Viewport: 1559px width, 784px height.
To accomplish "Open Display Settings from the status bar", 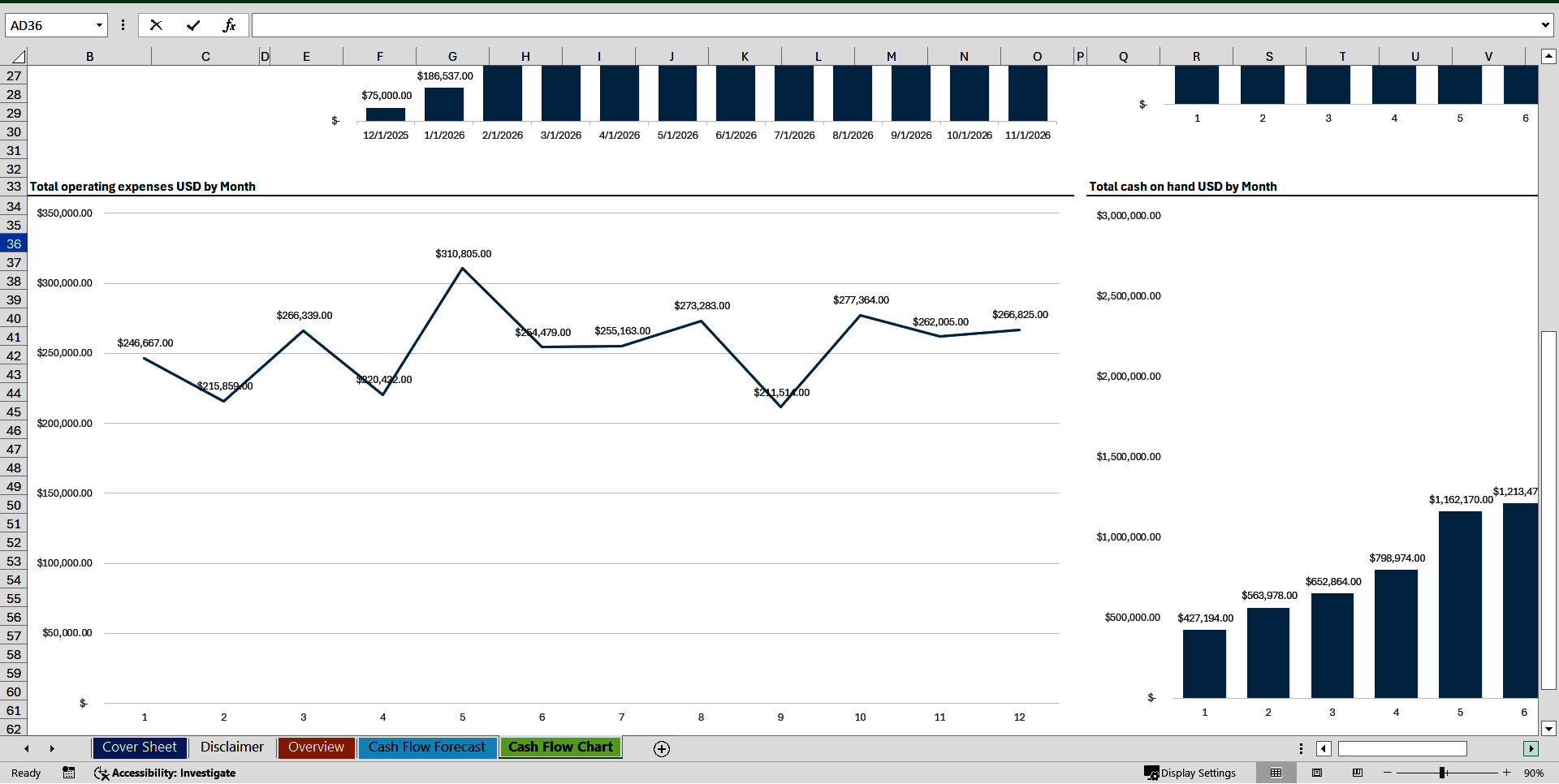I will (1191, 773).
